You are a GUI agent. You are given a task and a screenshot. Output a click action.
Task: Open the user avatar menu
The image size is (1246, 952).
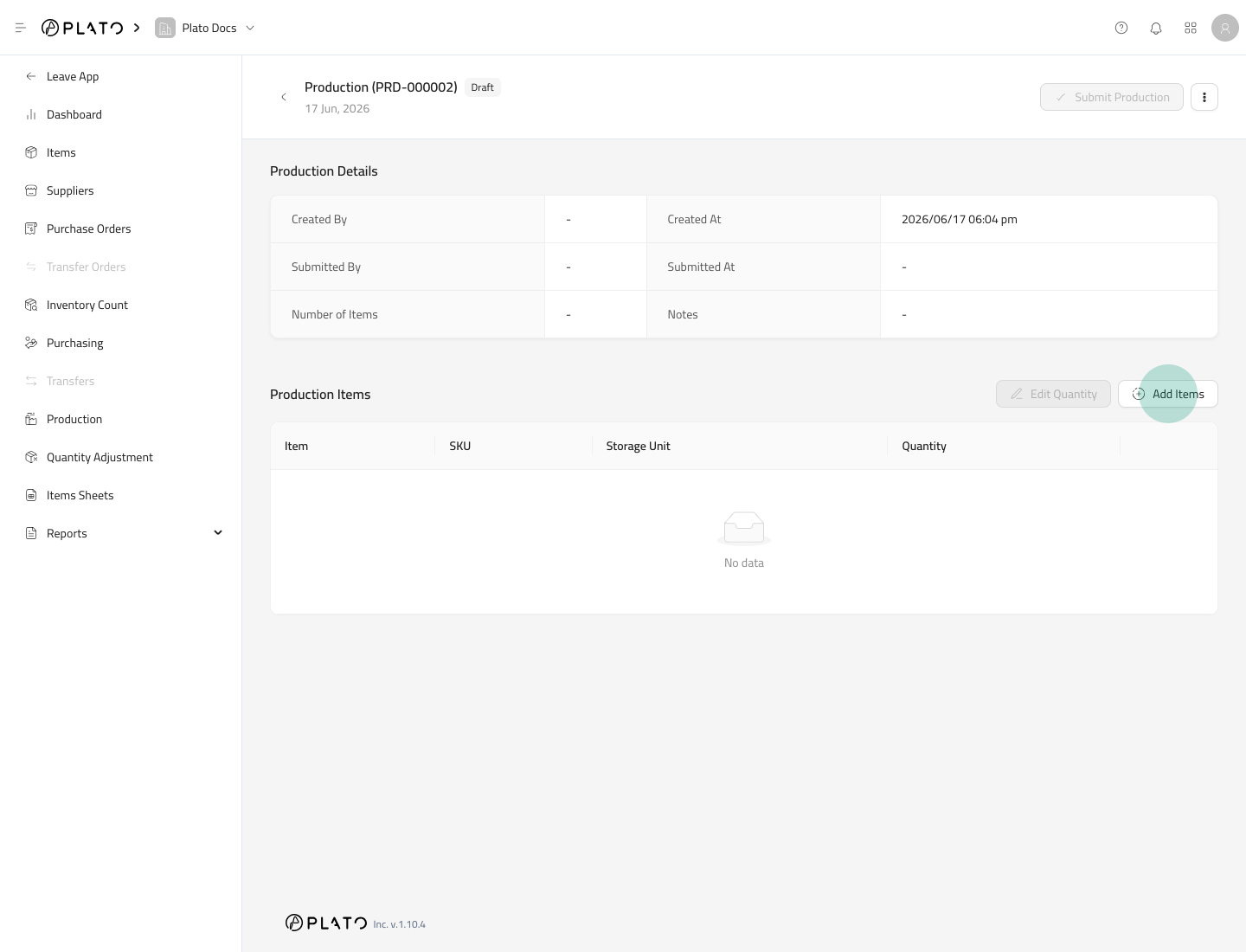(1225, 28)
